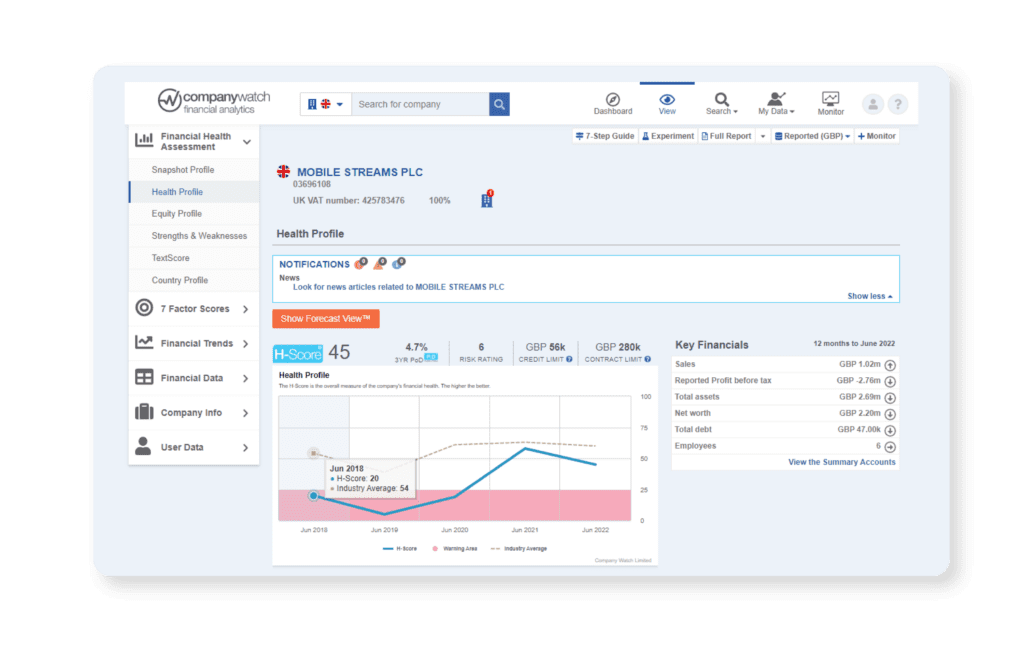Open the Reported (GBP) currency dropdown

point(812,136)
